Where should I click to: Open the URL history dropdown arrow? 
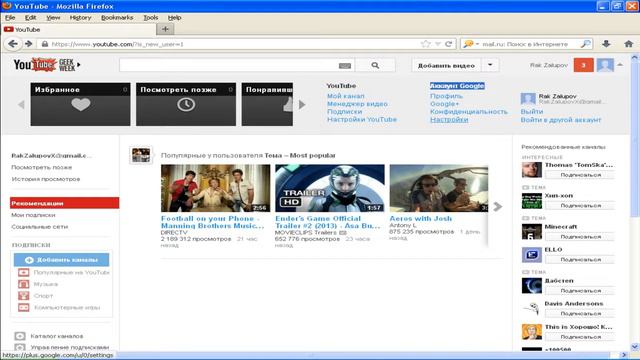coord(438,44)
